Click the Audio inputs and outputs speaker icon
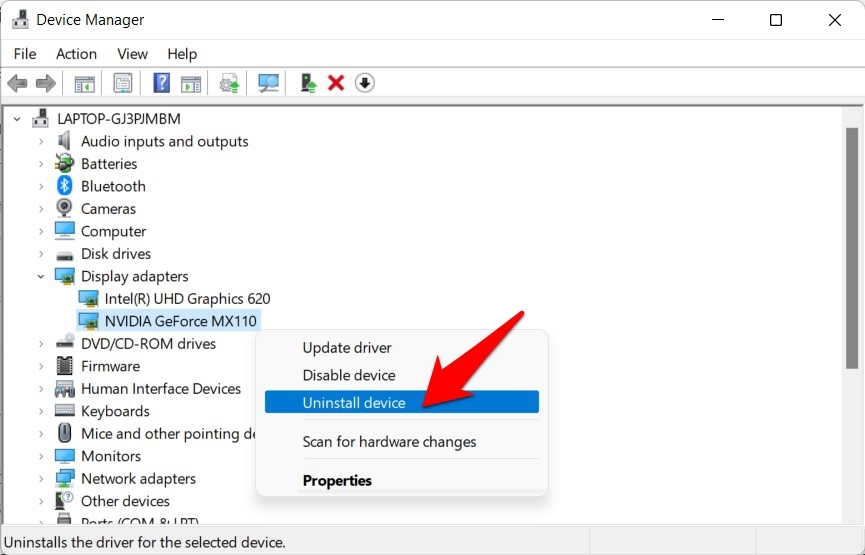Image resolution: width=865 pixels, height=555 pixels. pyautogui.click(x=64, y=141)
